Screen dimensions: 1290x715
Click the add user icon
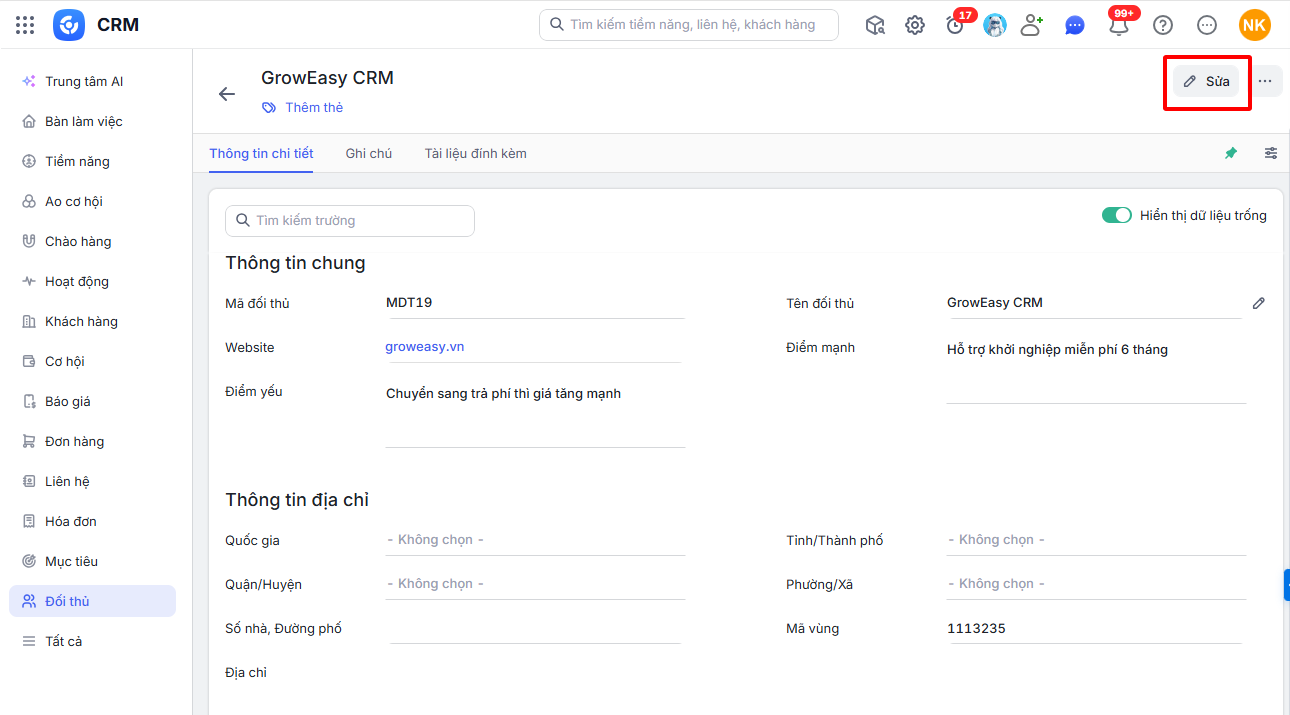pyautogui.click(x=1031, y=25)
